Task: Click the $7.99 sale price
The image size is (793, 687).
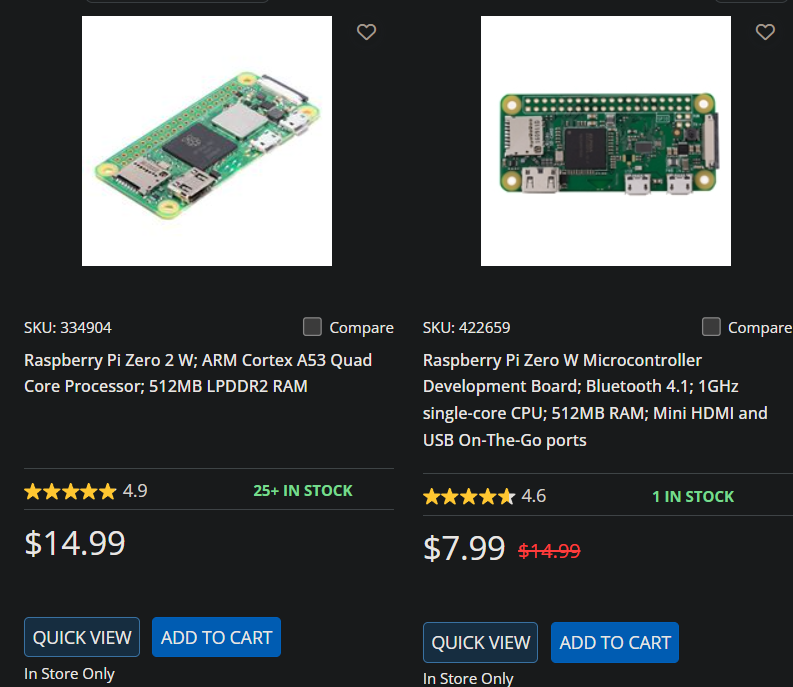Action: point(464,548)
